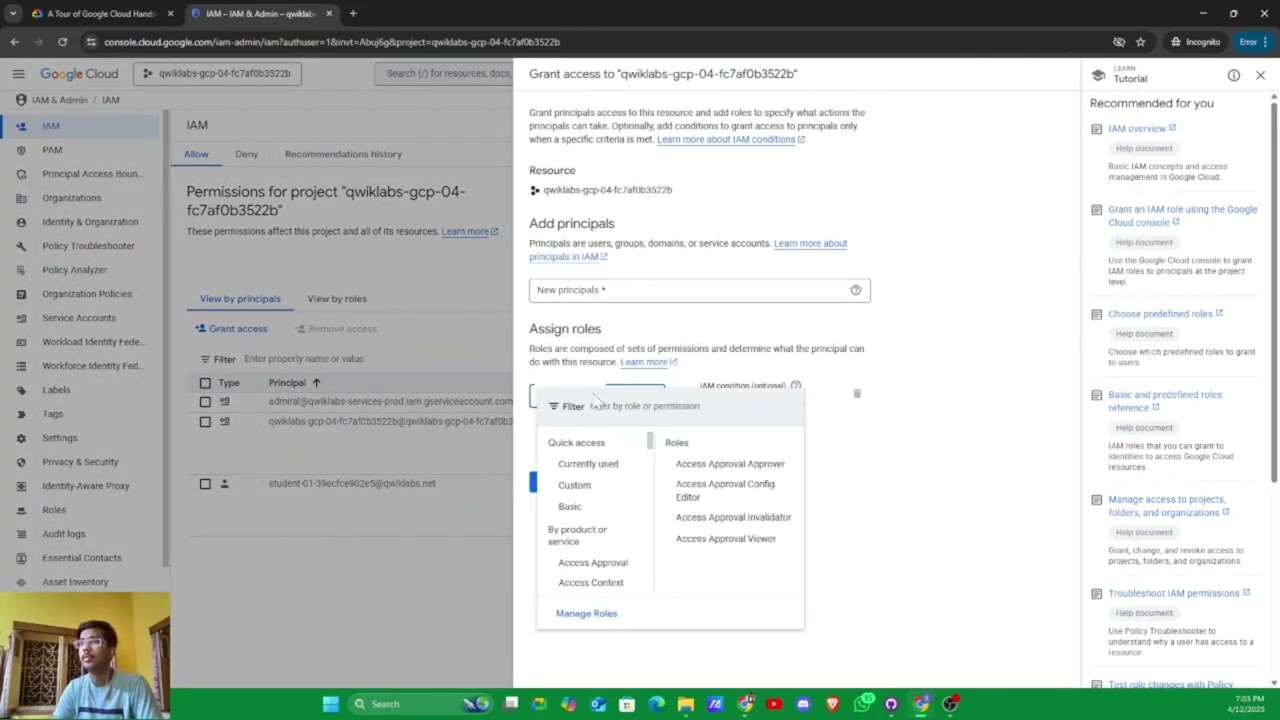Select the View by roles tab
Image resolution: width=1280 pixels, height=720 pixels.
coord(337,299)
